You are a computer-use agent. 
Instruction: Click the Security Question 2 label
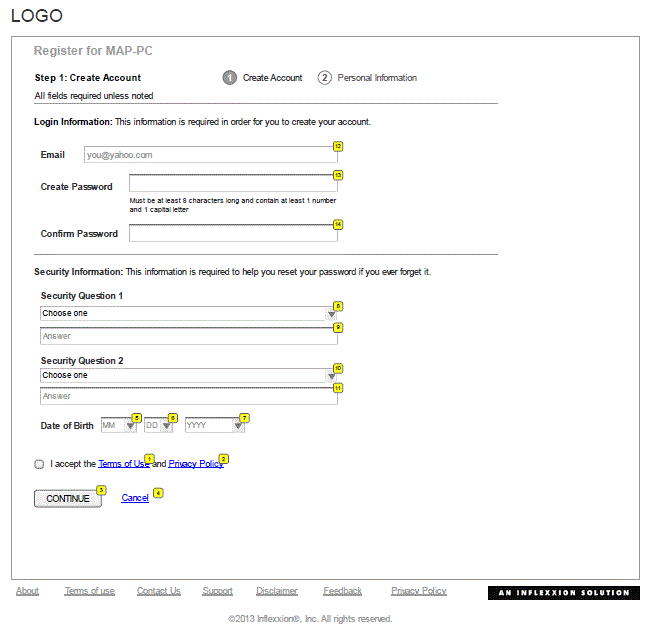point(82,361)
